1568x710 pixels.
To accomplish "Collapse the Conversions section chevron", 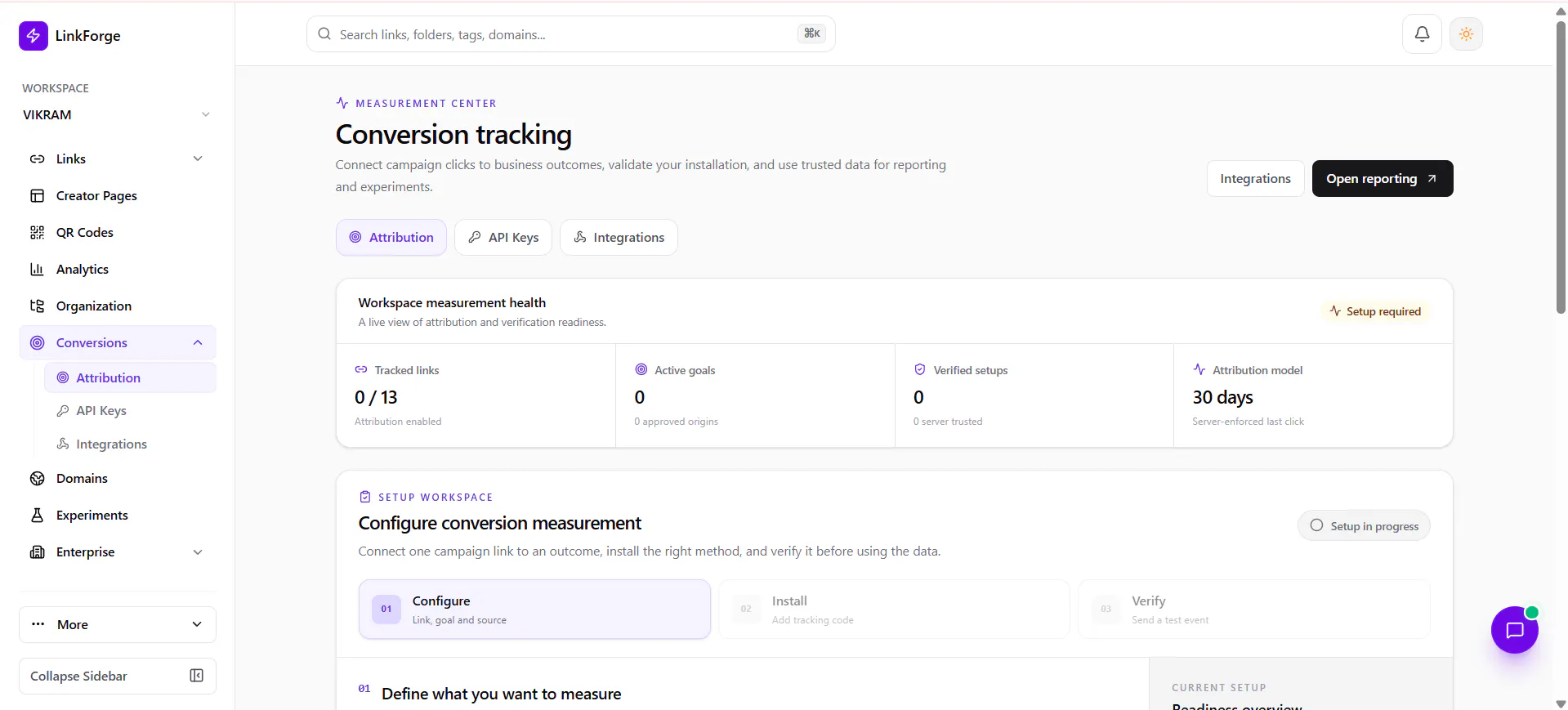I will pos(198,342).
